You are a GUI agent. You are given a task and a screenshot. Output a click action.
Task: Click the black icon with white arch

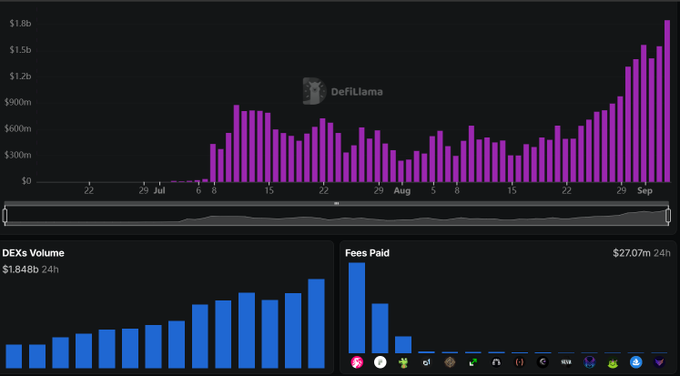[x=496, y=362]
